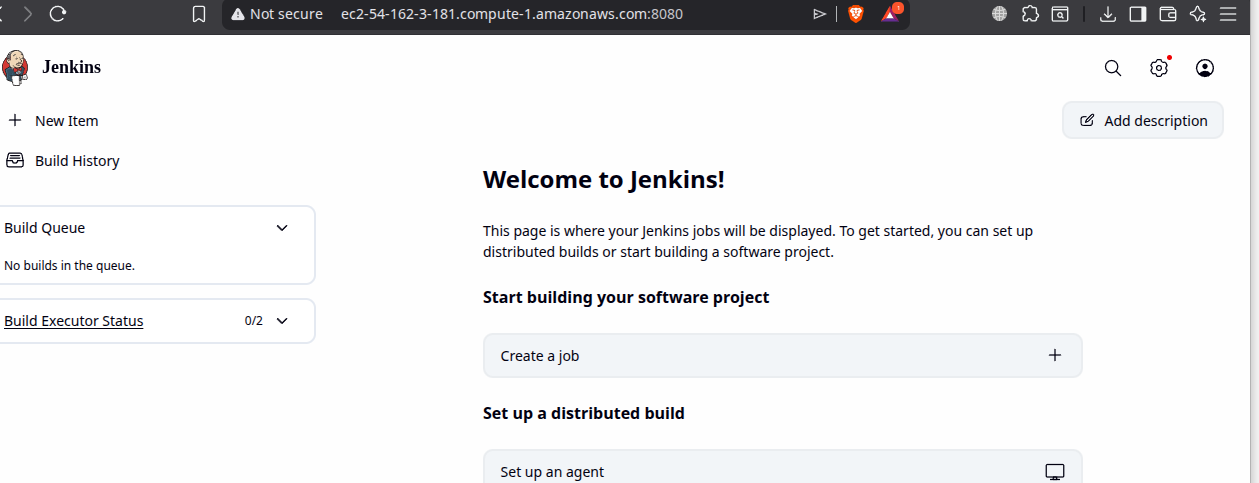This screenshot has height=483, width=1259.
Task: Bookmark this page using the bookmark icon
Action: (x=199, y=14)
